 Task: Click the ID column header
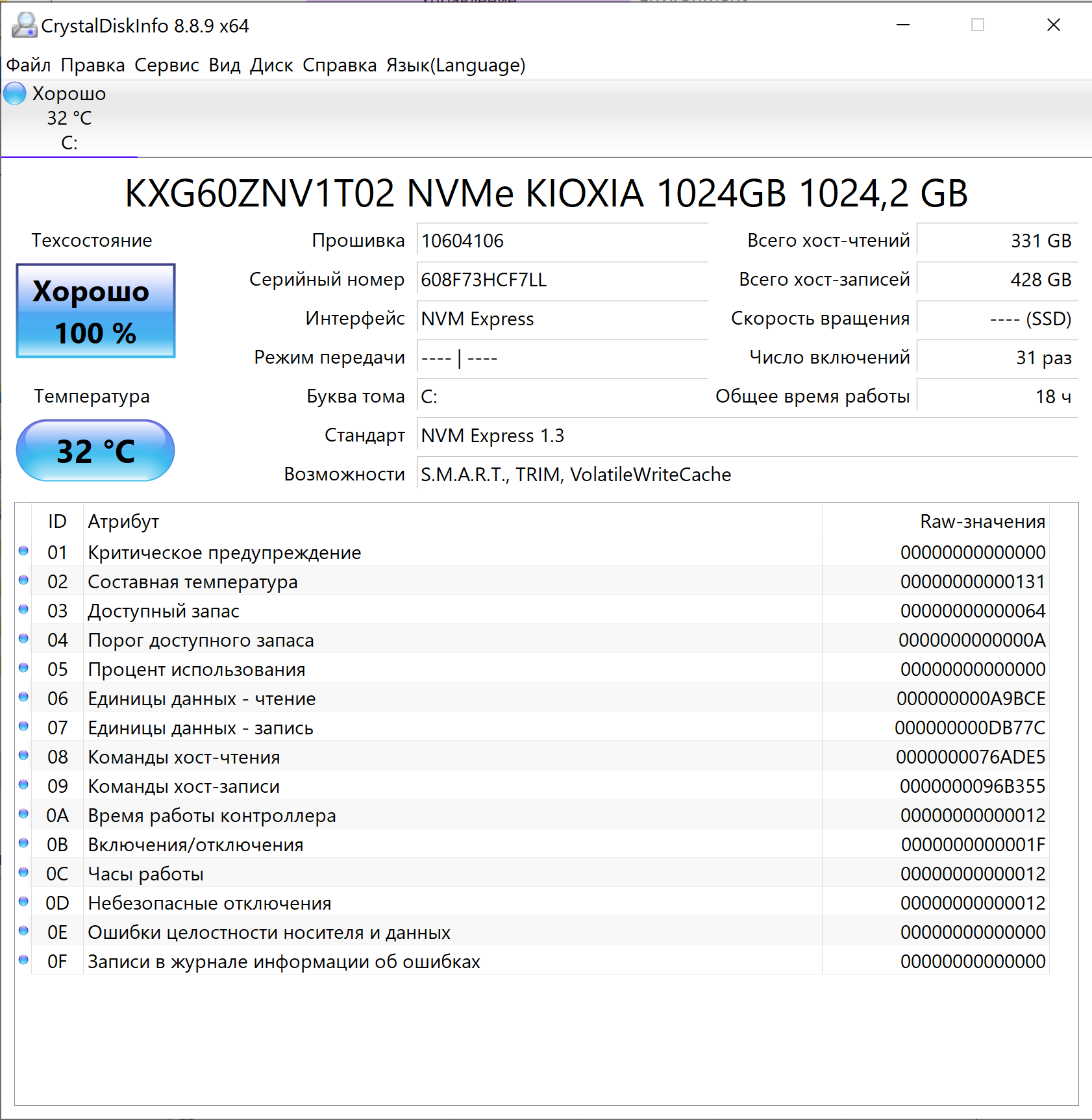click(x=57, y=521)
